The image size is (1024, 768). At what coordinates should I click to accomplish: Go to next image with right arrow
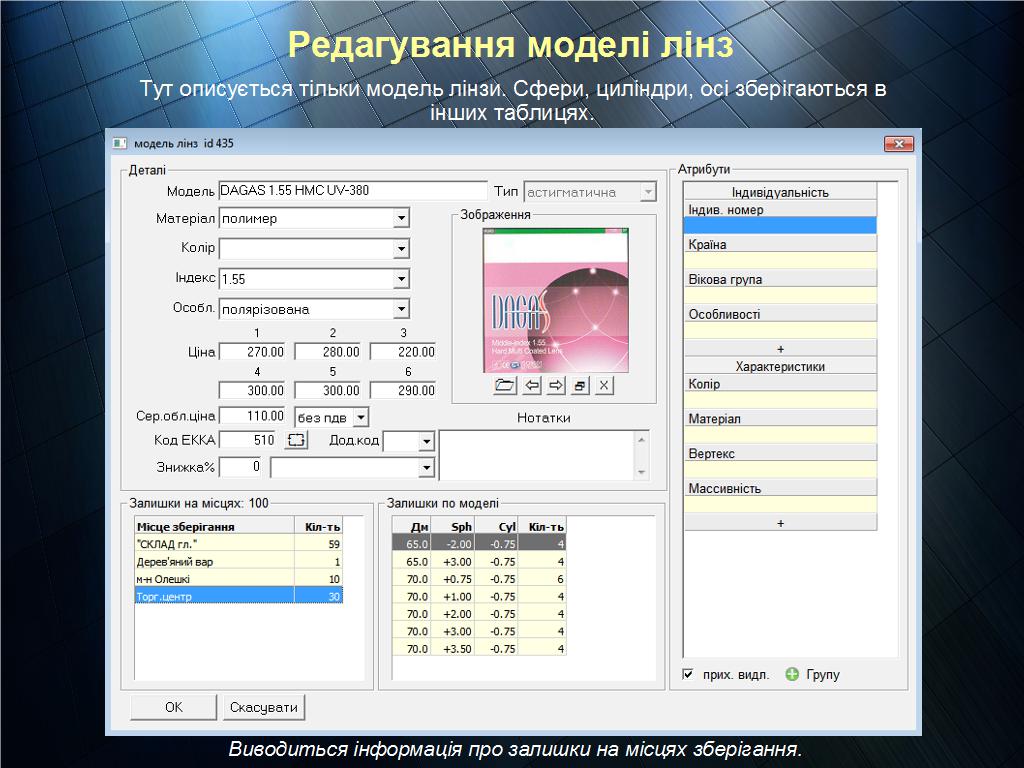pos(556,385)
